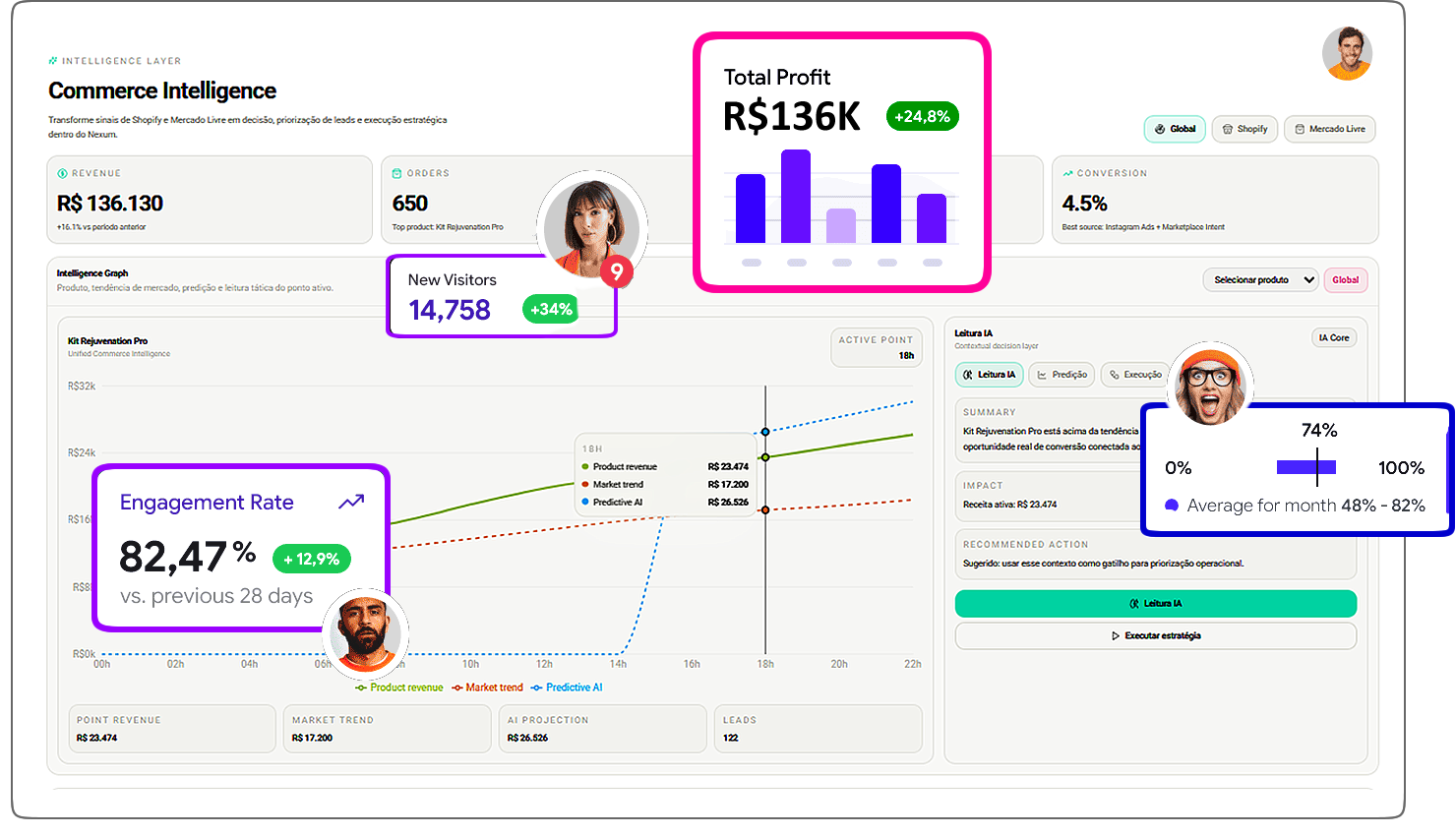
Task: Open the user profile avatar at top right
Action: [x=1347, y=54]
